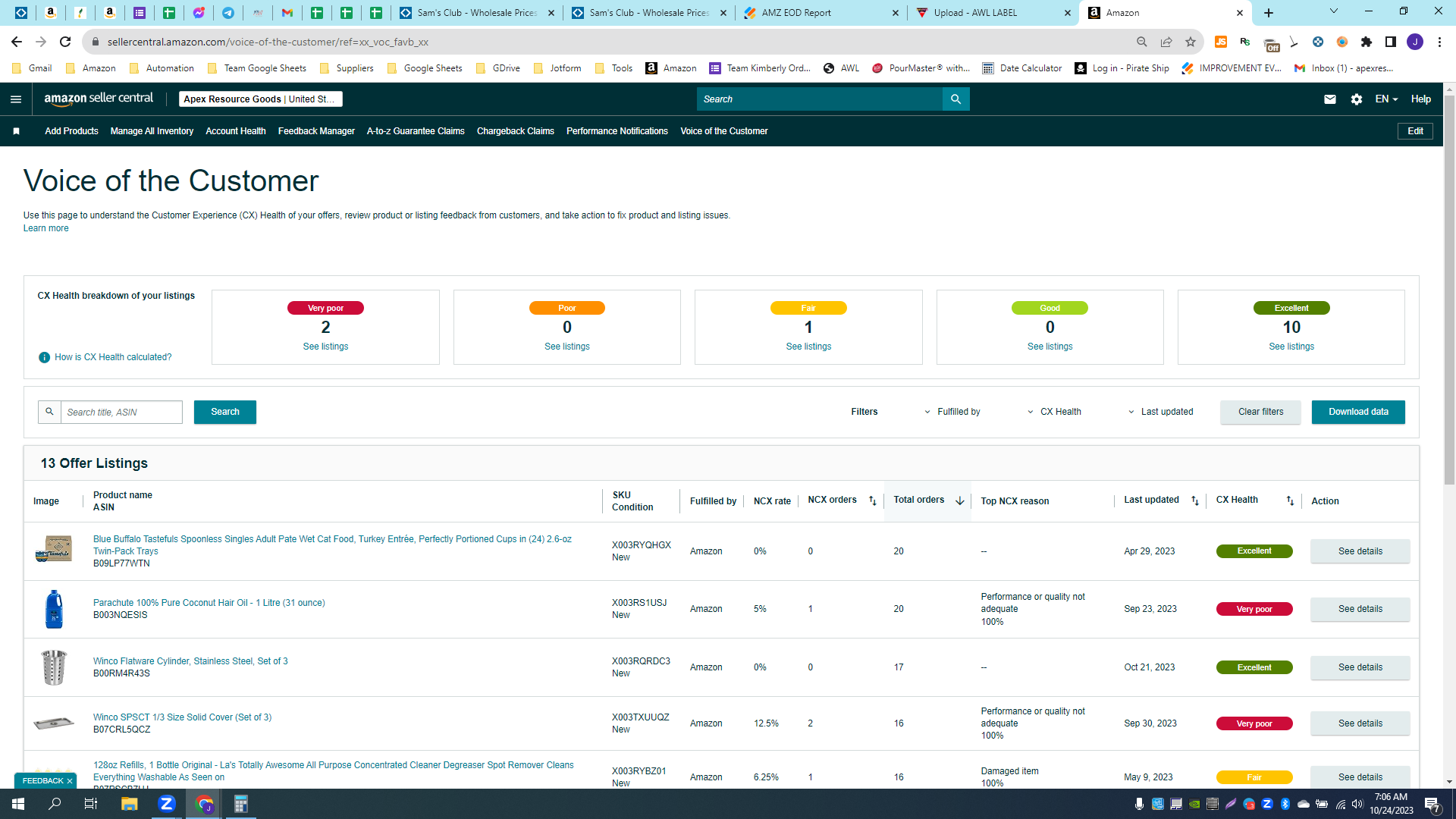Open the EN language dropdown
Viewport: 1456px width, 819px height.
point(1386,99)
